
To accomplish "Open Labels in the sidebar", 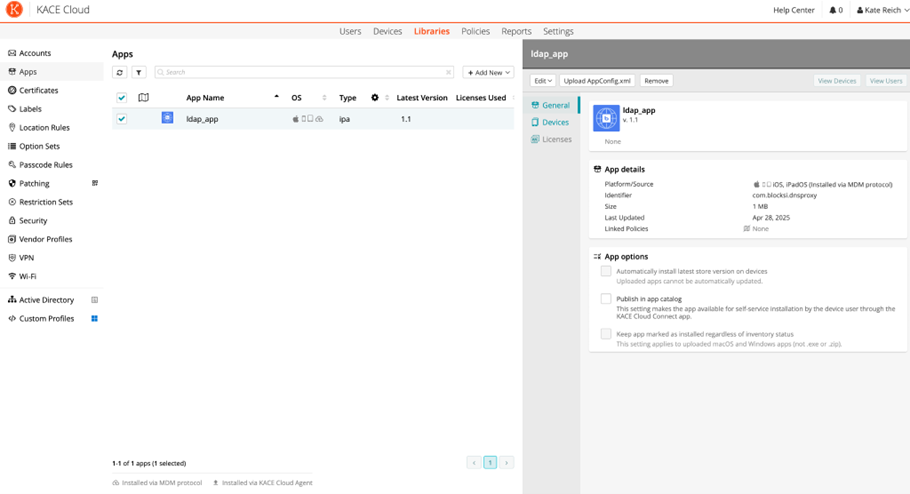I will tap(30, 109).
